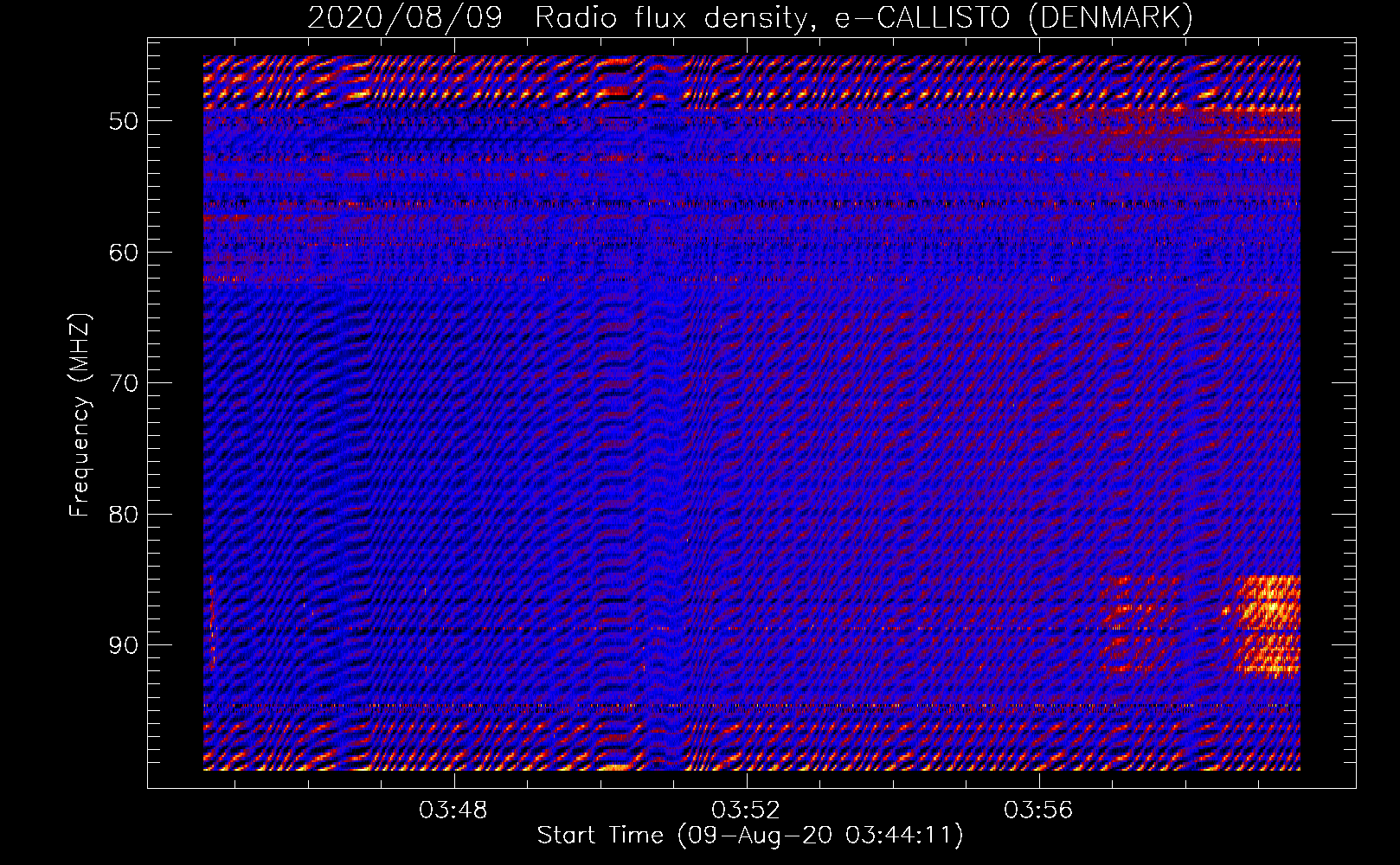Image resolution: width=1400 pixels, height=865 pixels.
Task: Click the 03:48 time tick label
Action: coord(453,810)
